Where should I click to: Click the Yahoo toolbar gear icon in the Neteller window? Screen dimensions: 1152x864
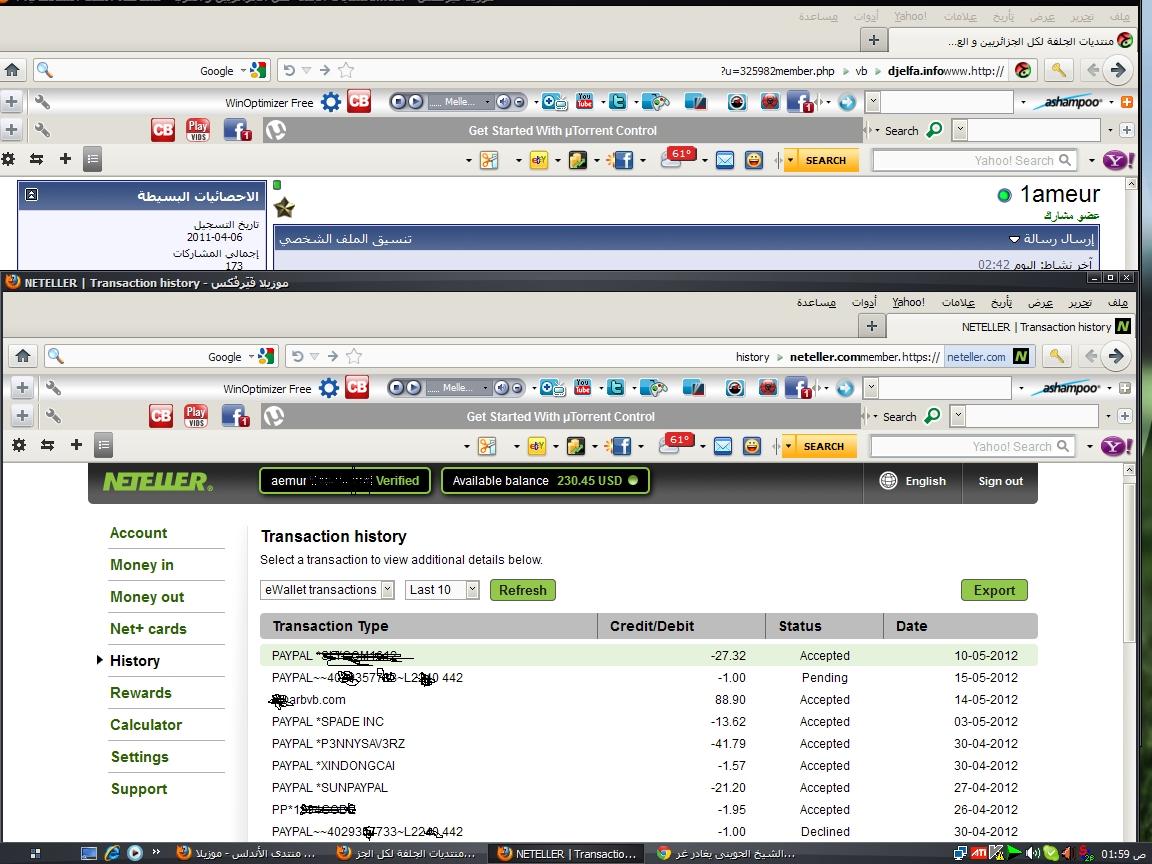(19, 444)
